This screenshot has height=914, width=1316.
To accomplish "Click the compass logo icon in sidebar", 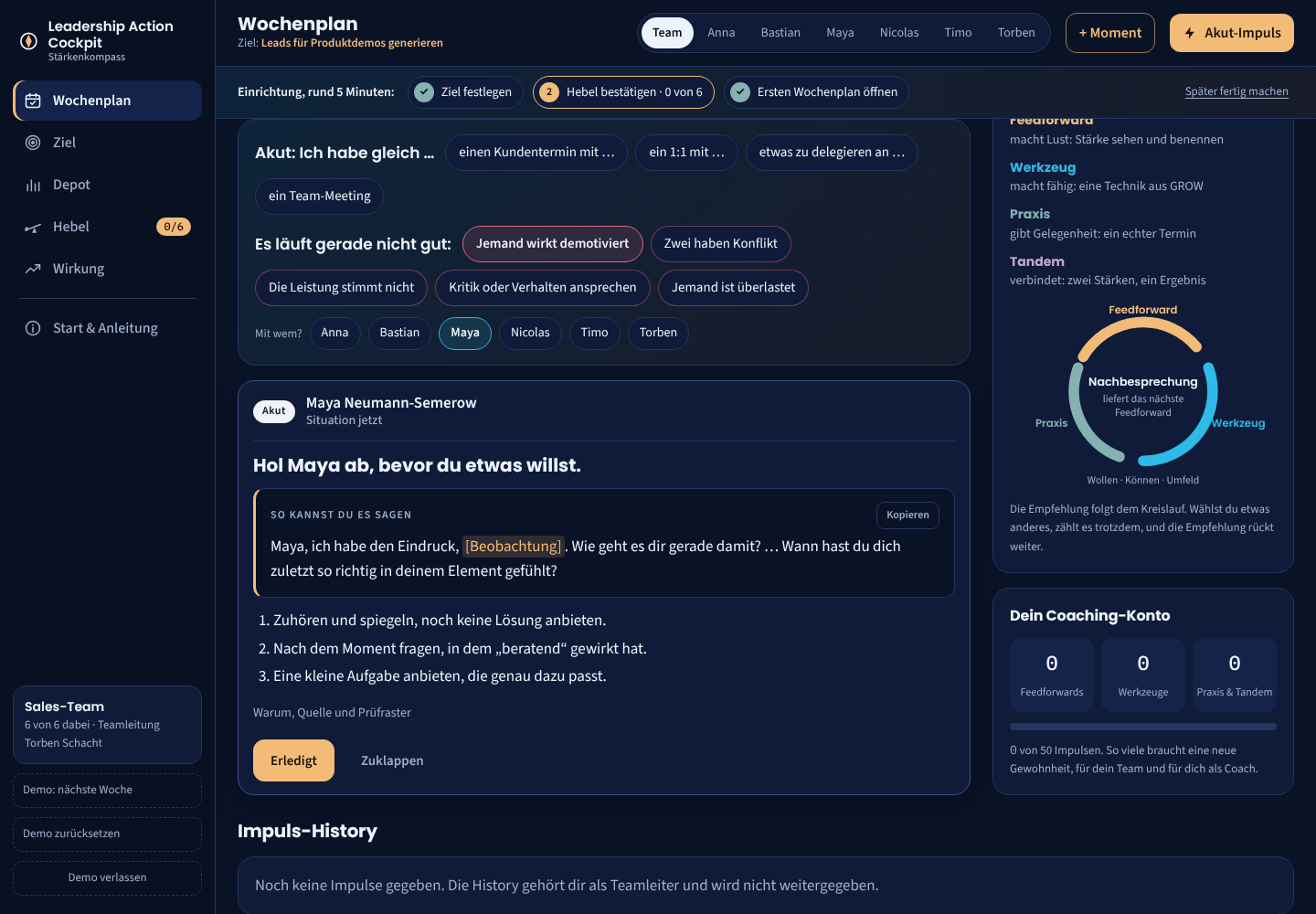I will [x=28, y=41].
